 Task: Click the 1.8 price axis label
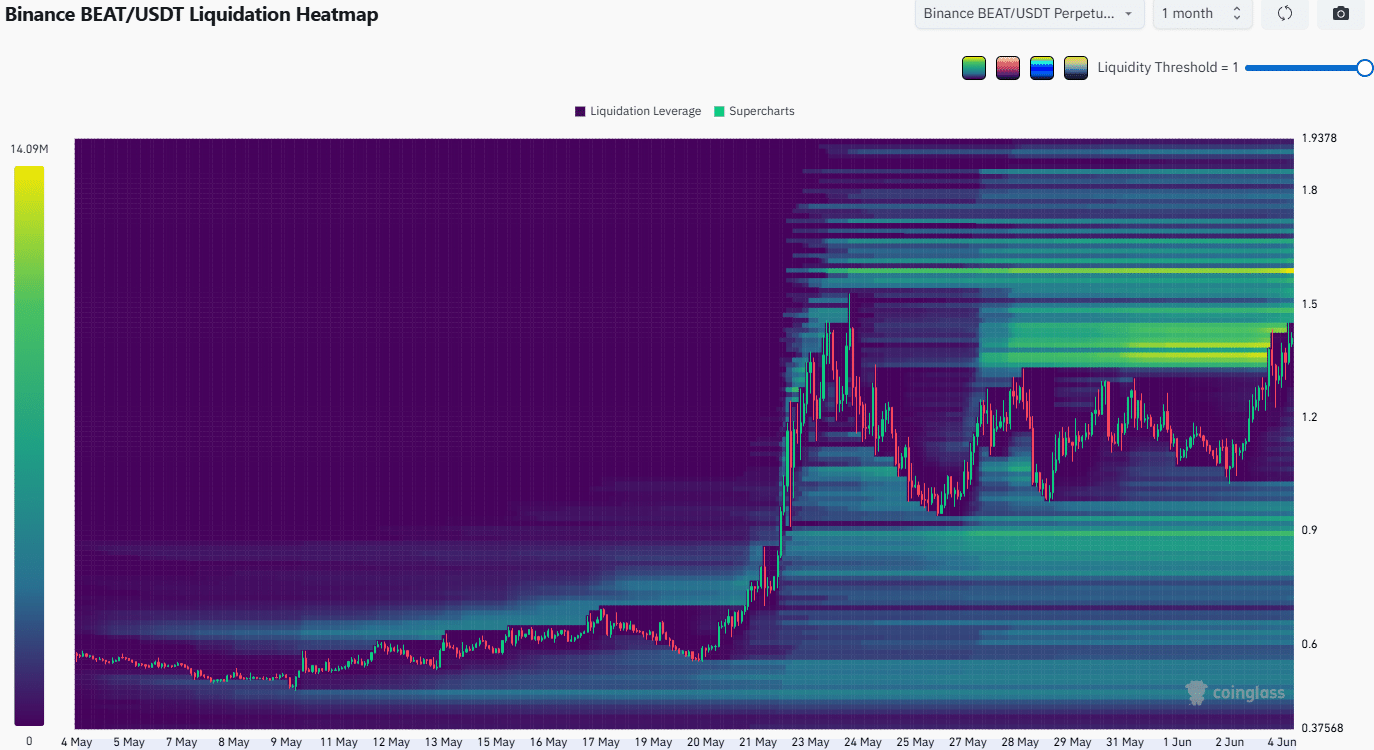1309,190
